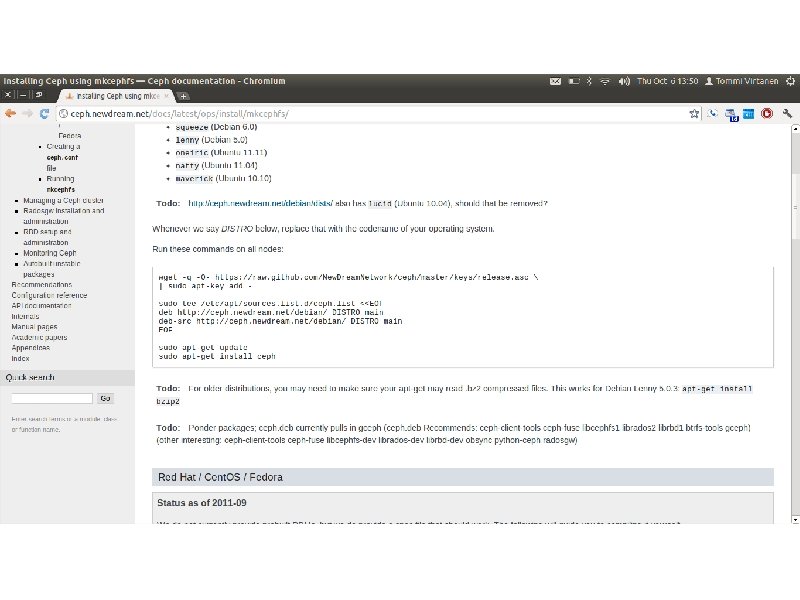Open the mail envelope indicator
Screen dimensions: 800x600
(x=555, y=81)
